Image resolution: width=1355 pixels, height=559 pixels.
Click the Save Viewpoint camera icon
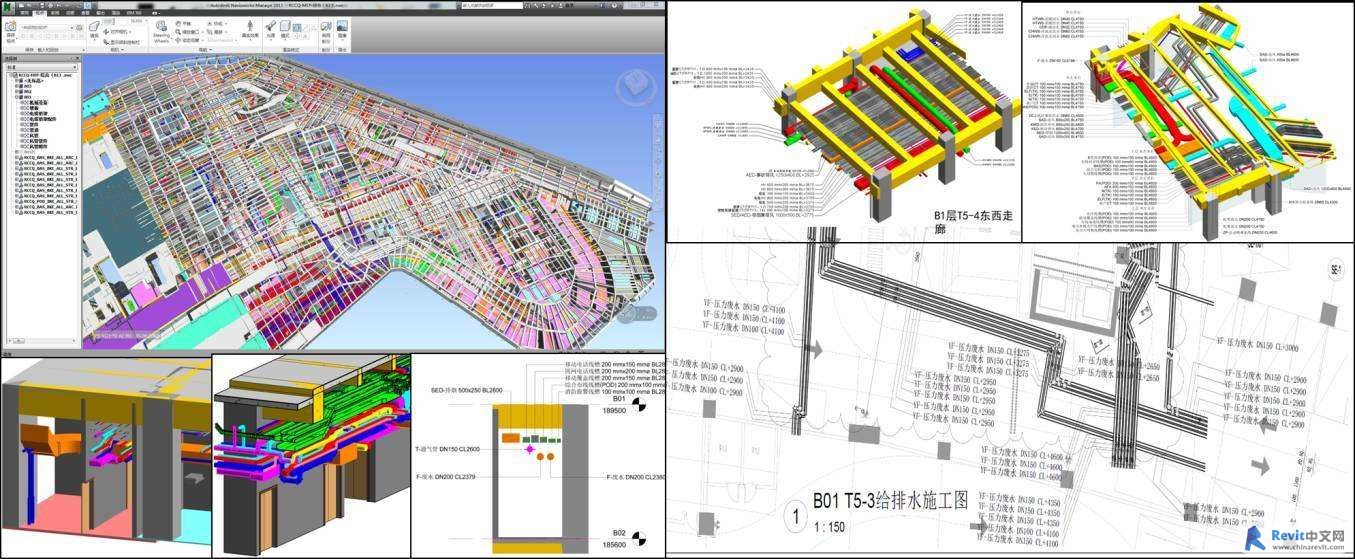pos(10,26)
